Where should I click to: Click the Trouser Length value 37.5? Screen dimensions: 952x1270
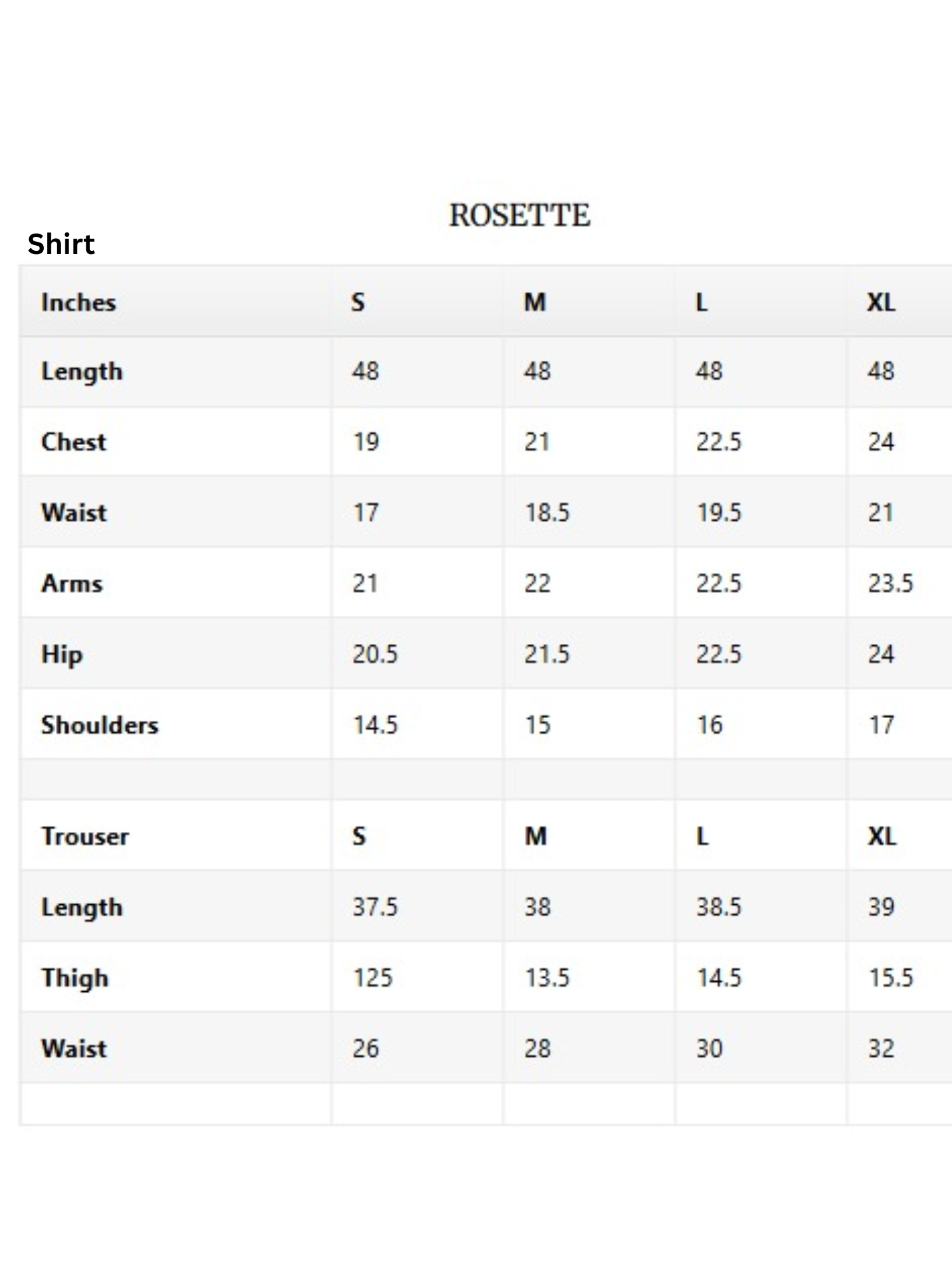pyautogui.click(x=375, y=907)
